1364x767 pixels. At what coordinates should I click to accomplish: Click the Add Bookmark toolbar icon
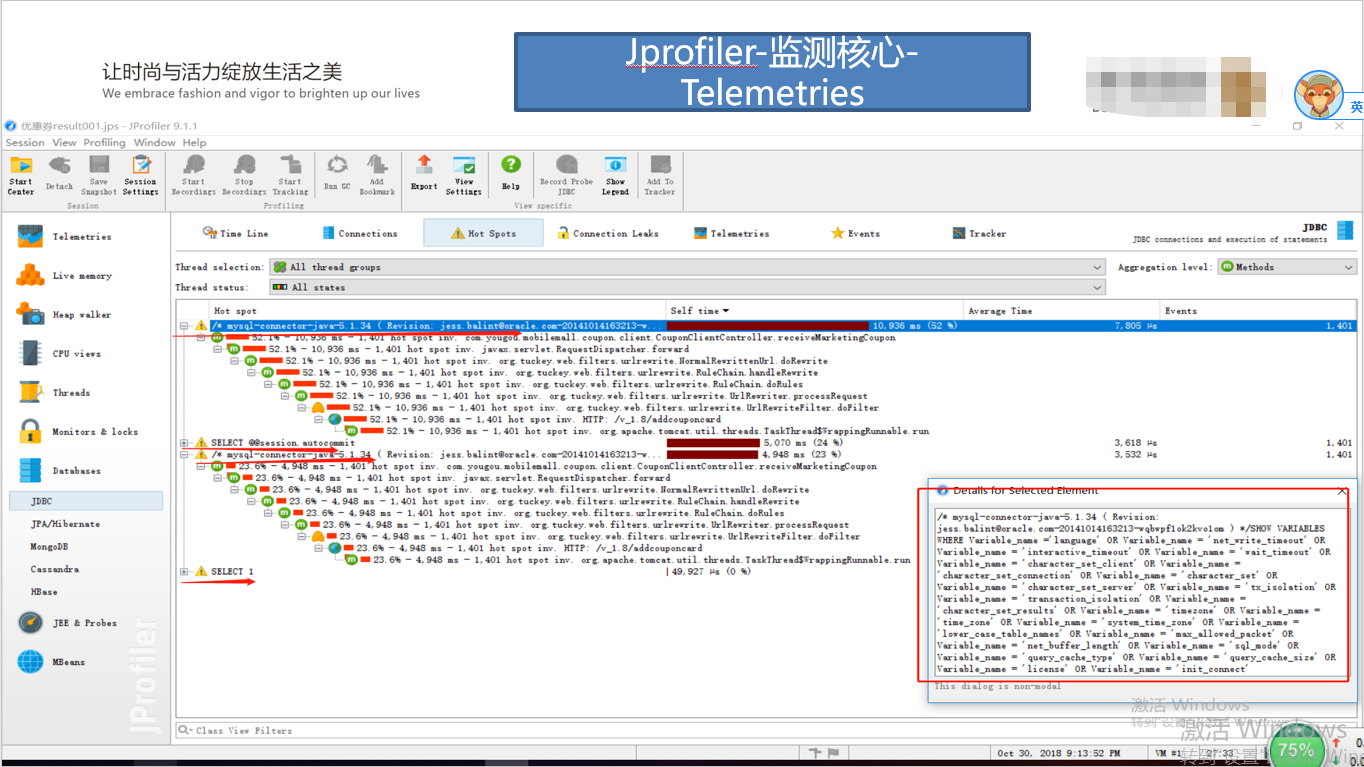pyautogui.click(x=377, y=174)
